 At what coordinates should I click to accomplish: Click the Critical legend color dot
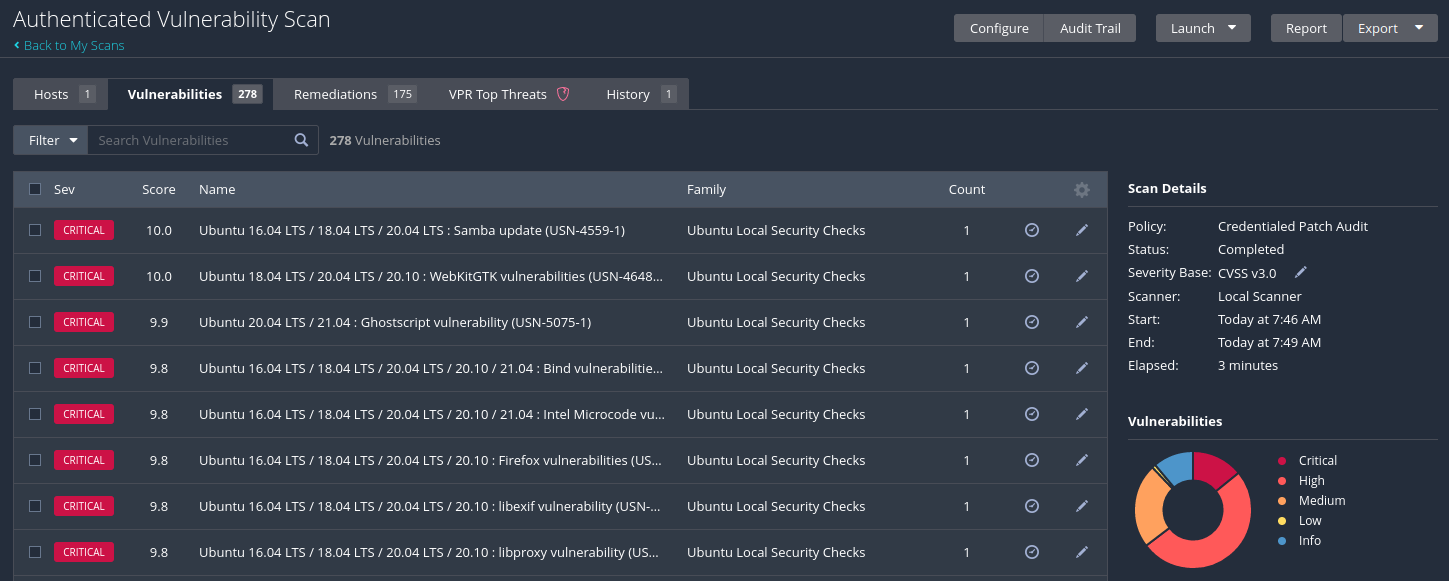[x=1282, y=461]
